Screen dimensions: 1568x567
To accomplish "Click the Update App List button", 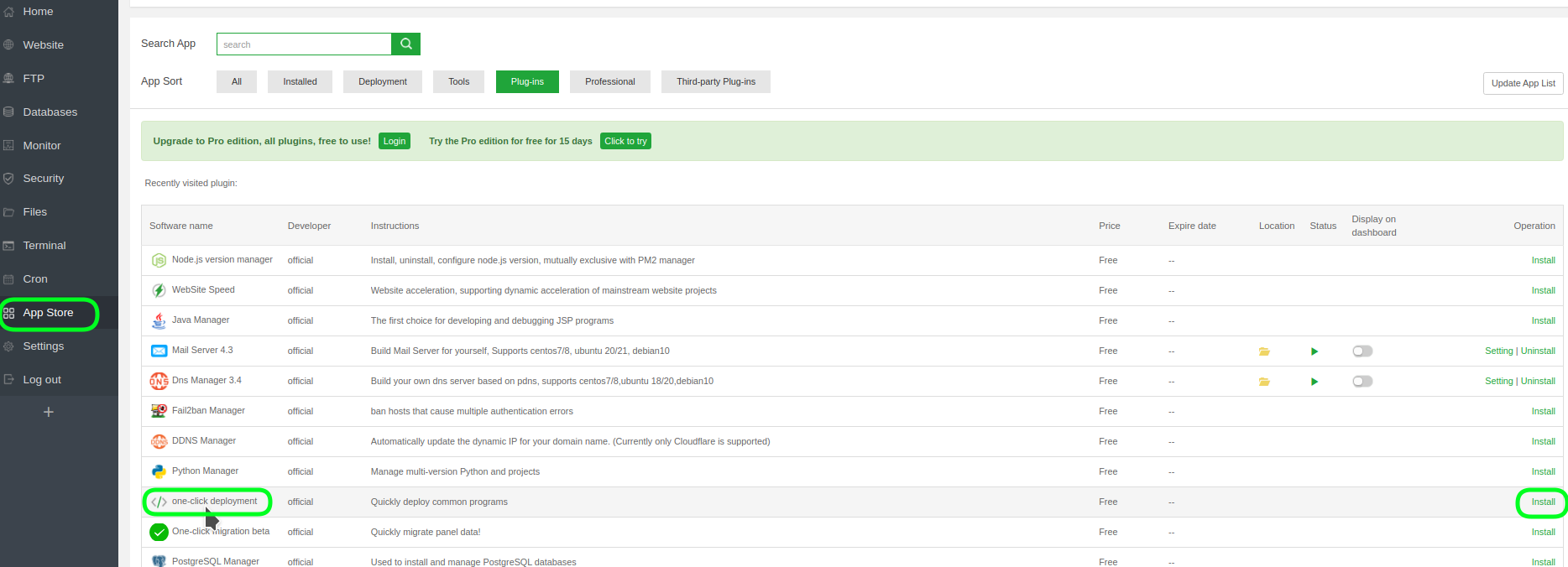I will [x=1523, y=83].
